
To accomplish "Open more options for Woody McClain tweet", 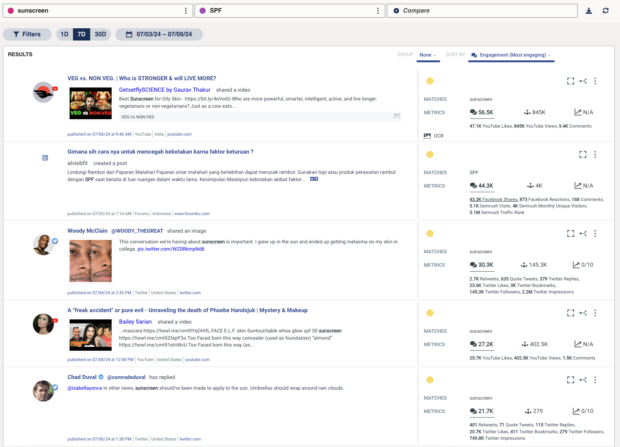I will (595, 233).
